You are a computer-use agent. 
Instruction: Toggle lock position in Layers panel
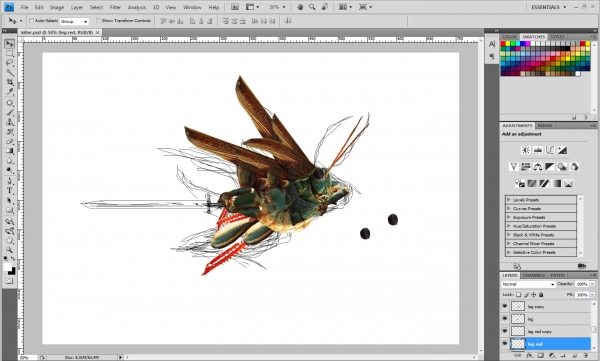(x=533, y=295)
